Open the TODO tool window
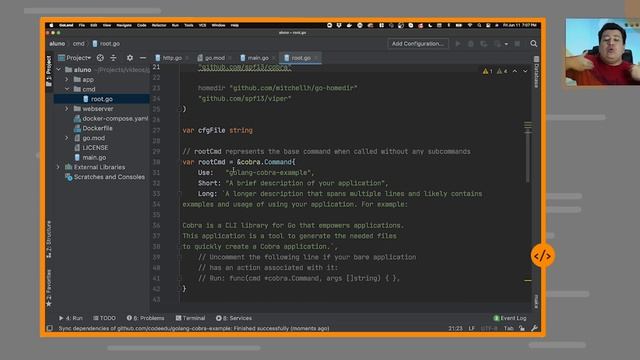 (x=104, y=318)
